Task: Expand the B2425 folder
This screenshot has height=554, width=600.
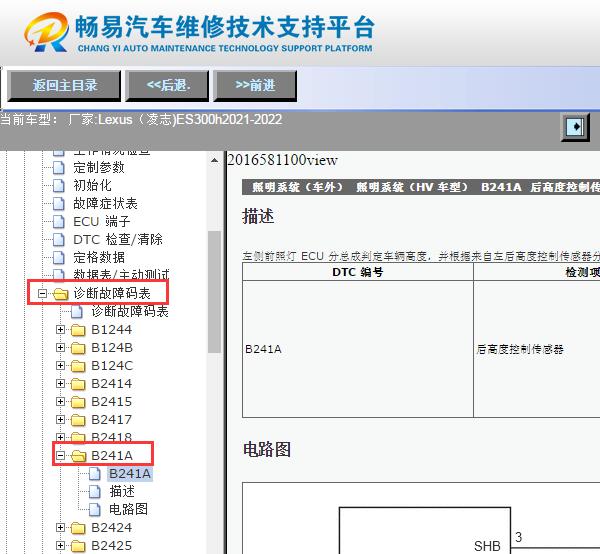Action: (60, 546)
